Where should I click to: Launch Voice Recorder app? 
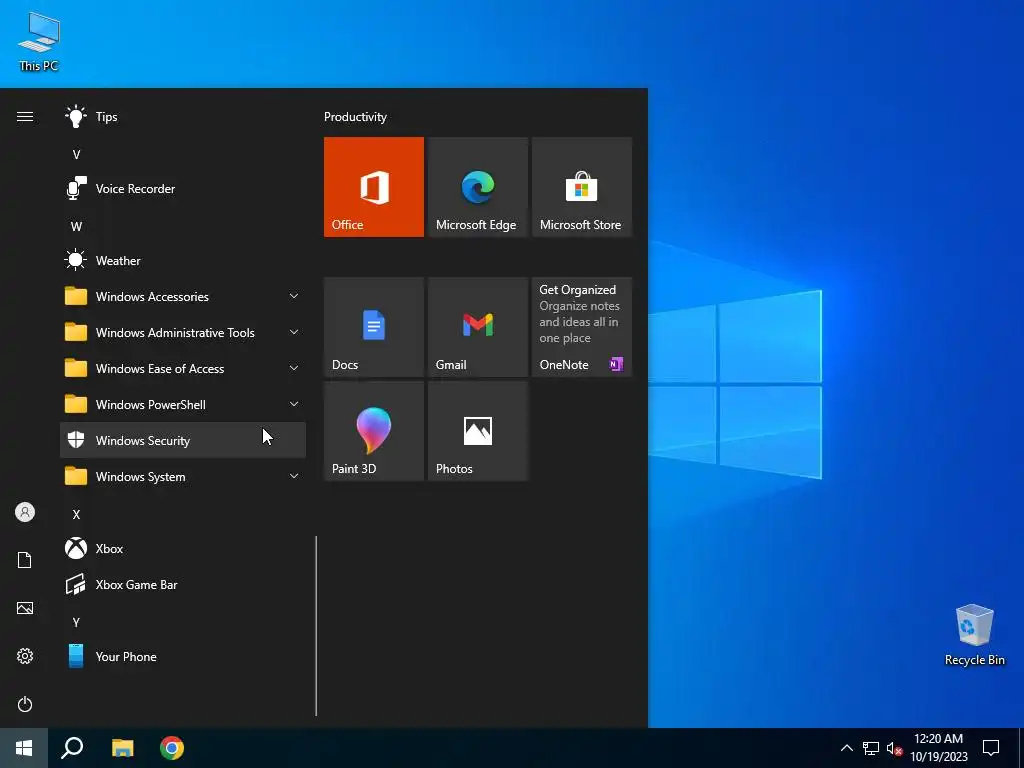[183, 189]
